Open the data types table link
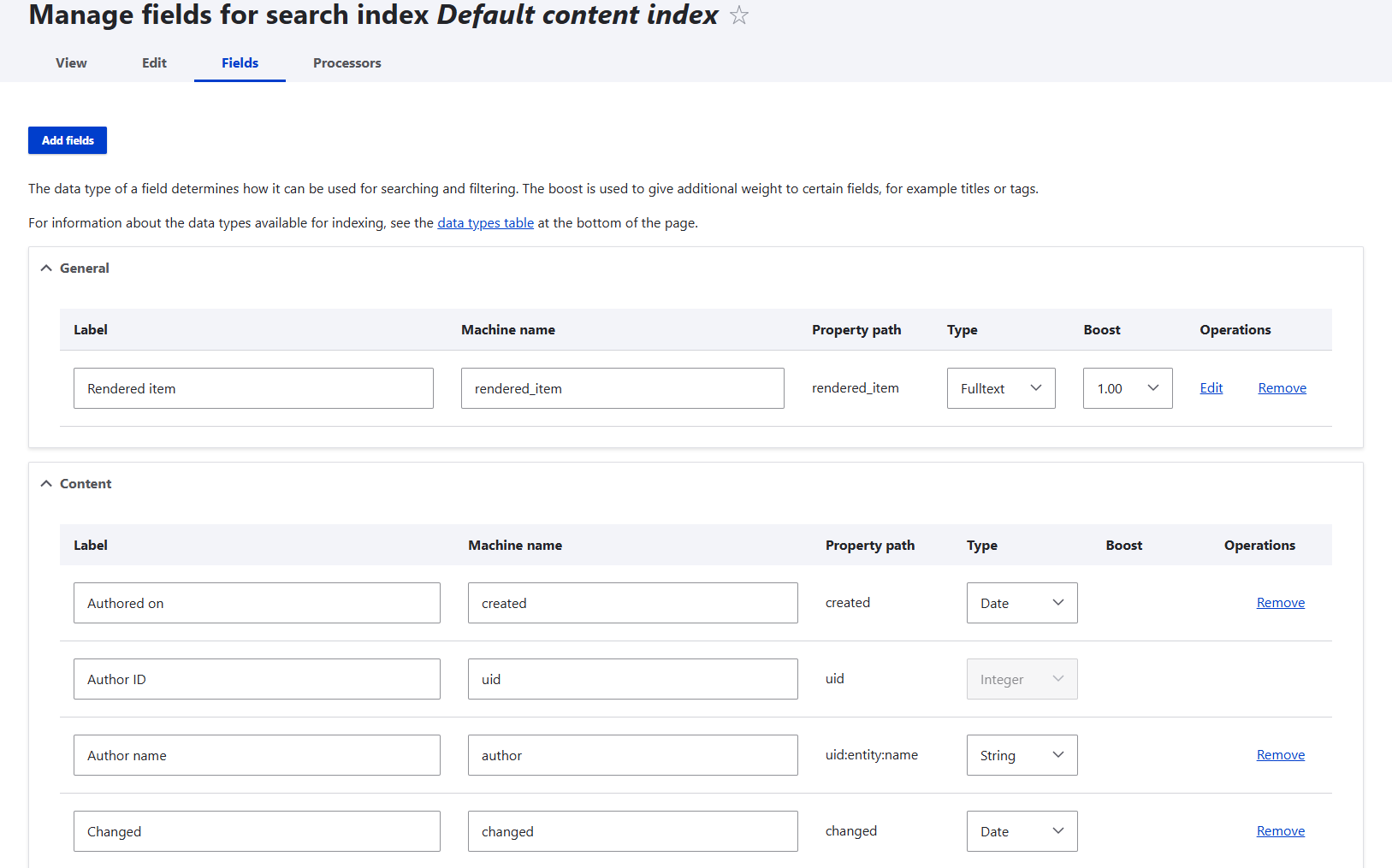Image resolution: width=1392 pixels, height=868 pixels. [485, 222]
